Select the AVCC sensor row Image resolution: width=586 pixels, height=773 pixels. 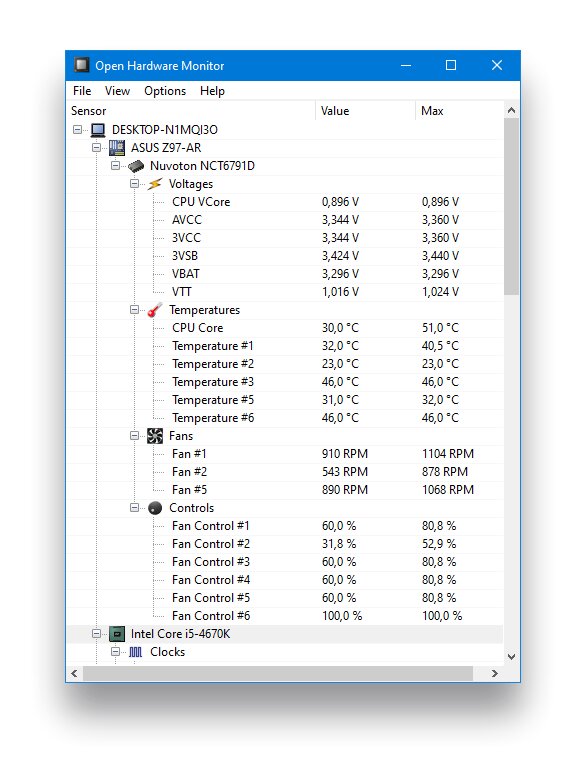(x=285, y=220)
